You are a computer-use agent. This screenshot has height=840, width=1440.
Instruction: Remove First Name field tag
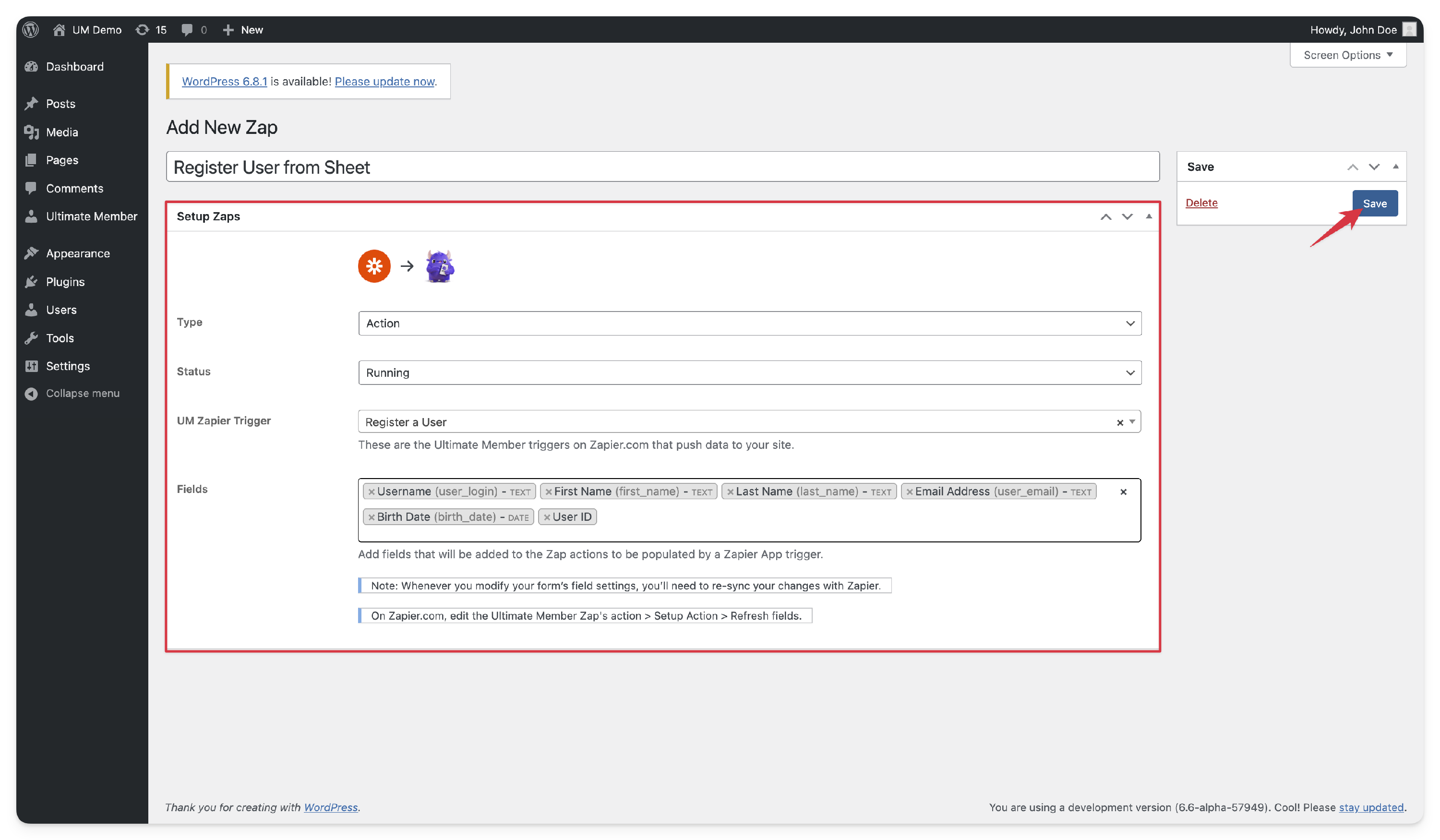click(549, 492)
